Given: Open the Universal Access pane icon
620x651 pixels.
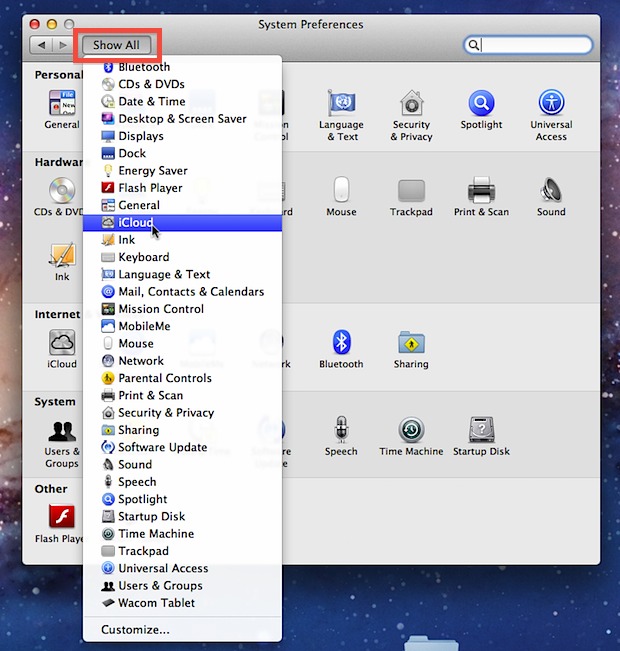Looking at the screenshot, I should point(551,103).
